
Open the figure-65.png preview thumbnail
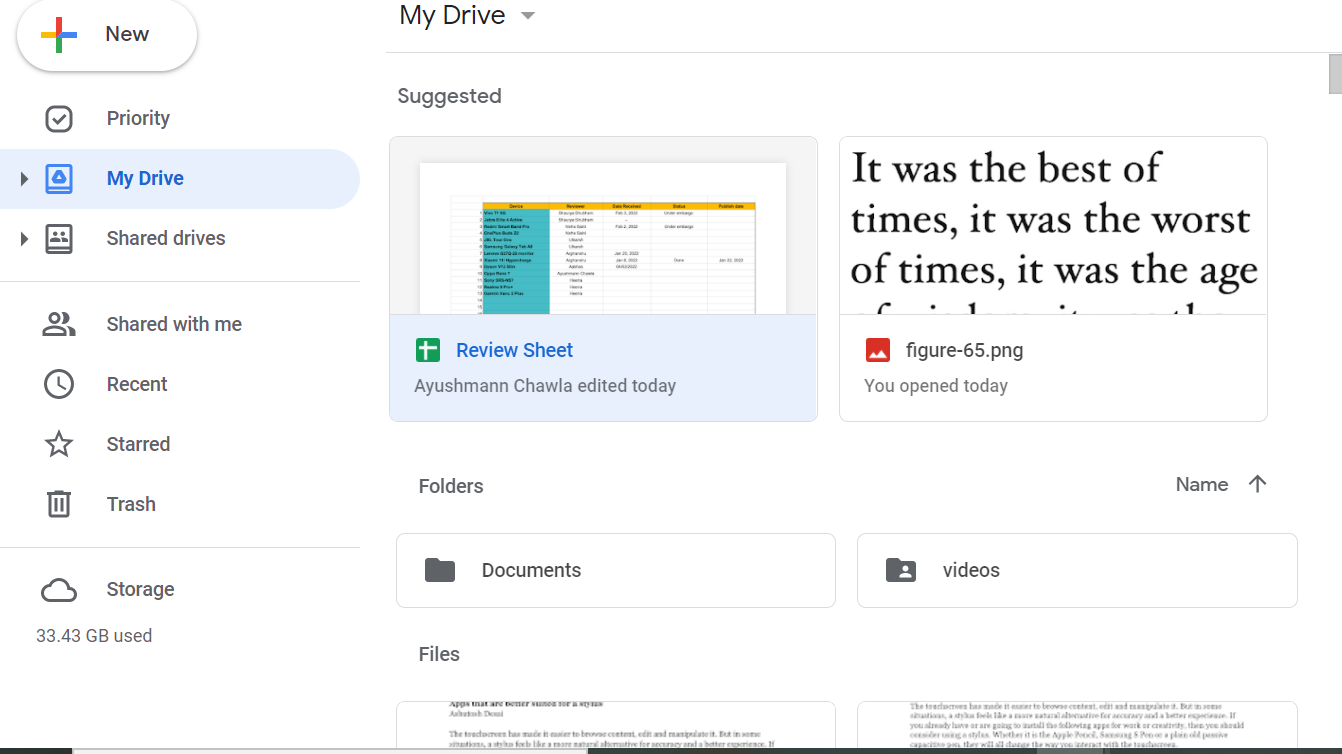point(1053,225)
